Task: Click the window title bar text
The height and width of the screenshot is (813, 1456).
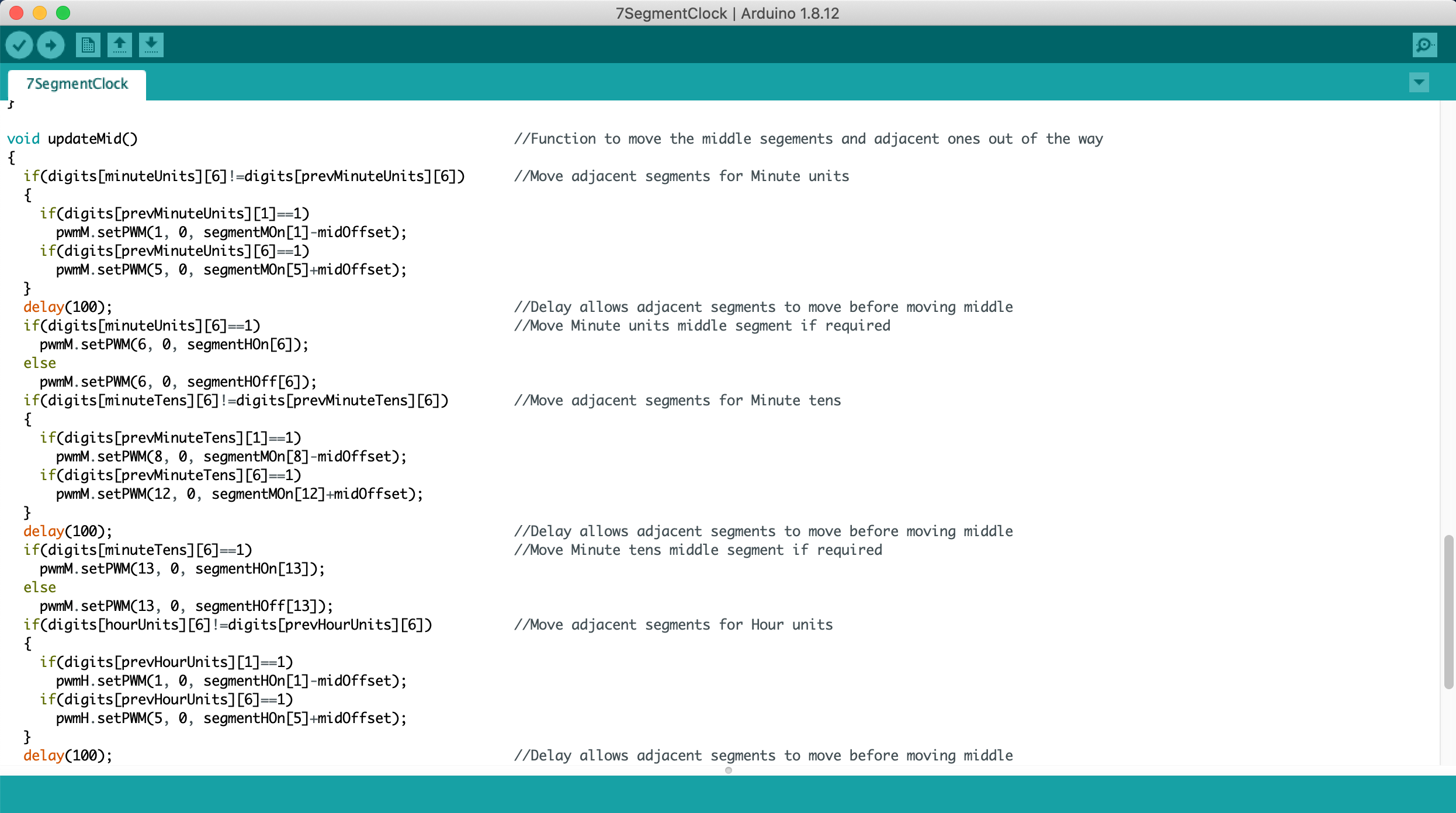Action: [x=727, y=13]
